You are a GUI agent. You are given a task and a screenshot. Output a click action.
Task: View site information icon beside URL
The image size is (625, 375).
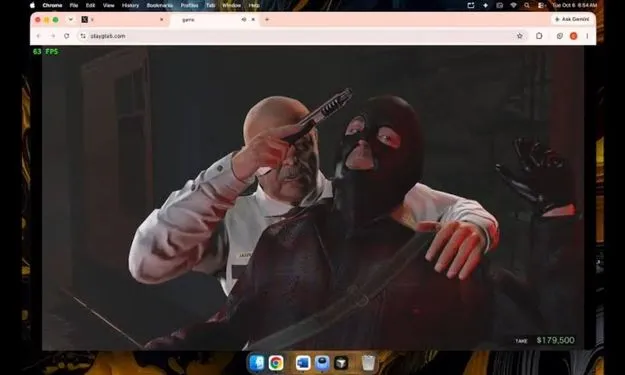[83, 36]
